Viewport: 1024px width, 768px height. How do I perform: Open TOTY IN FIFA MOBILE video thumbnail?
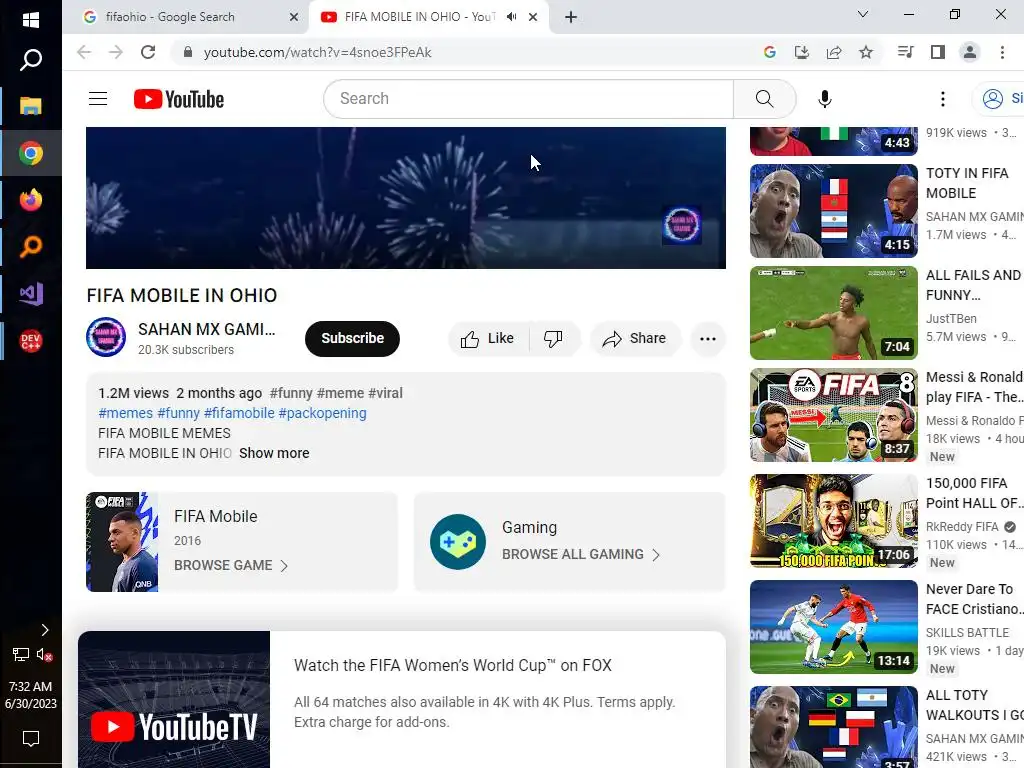point(833,211)
